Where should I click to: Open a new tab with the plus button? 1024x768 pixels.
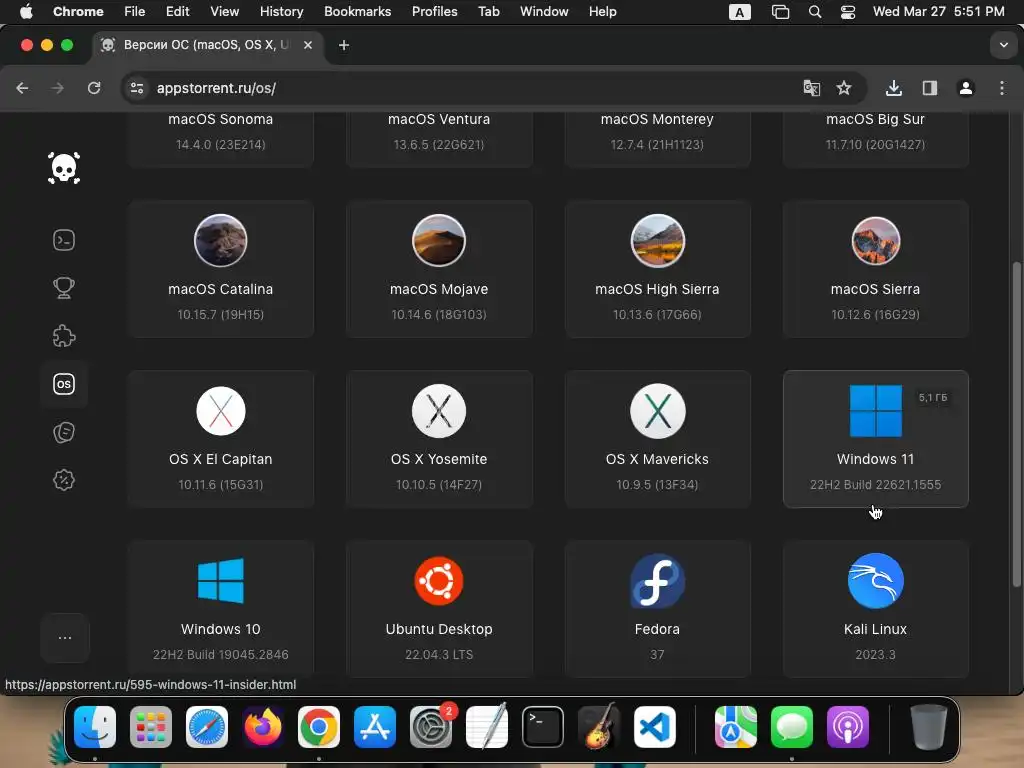(x=344, y=45)
